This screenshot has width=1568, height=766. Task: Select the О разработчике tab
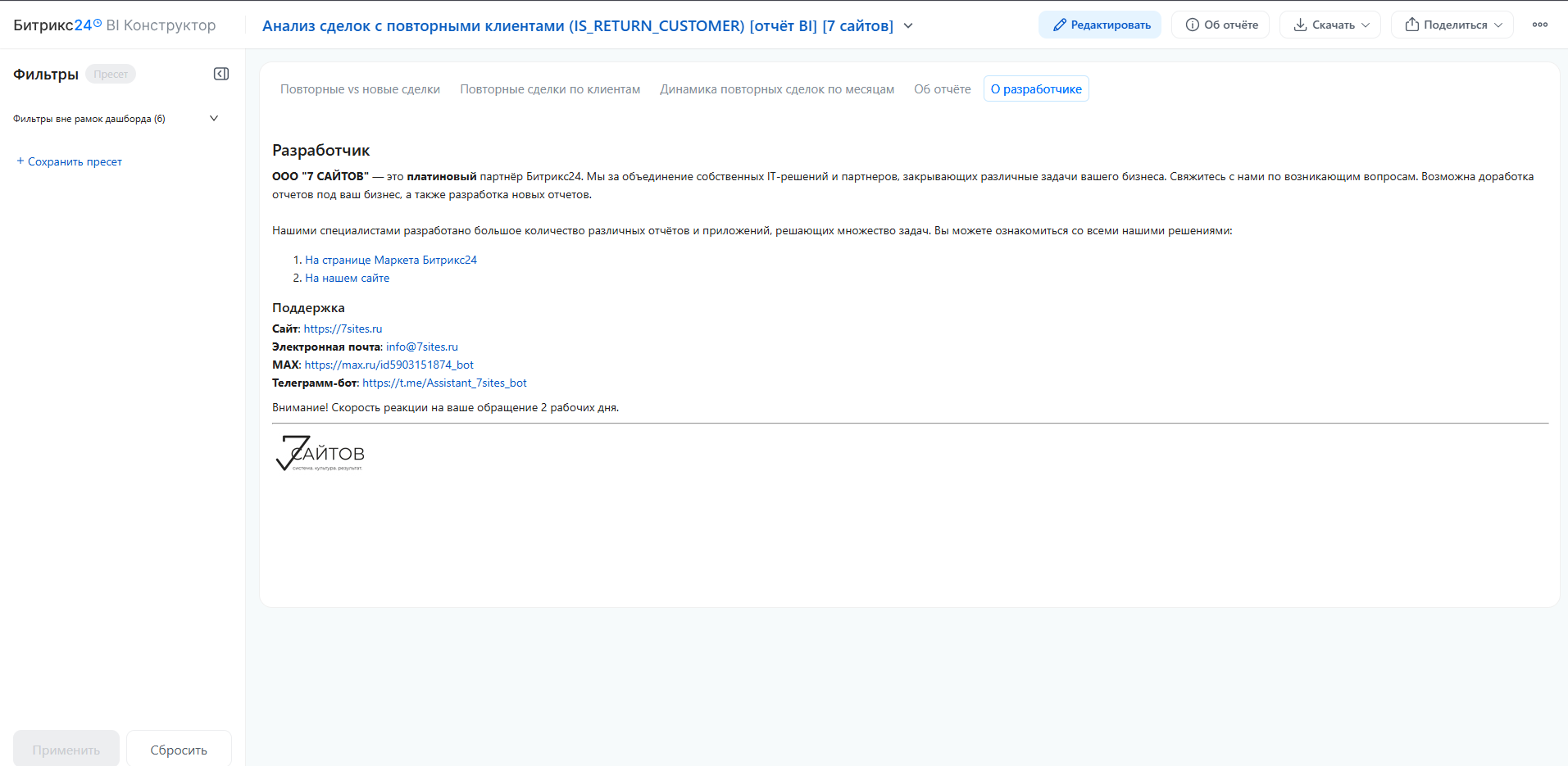[1036, 89]
